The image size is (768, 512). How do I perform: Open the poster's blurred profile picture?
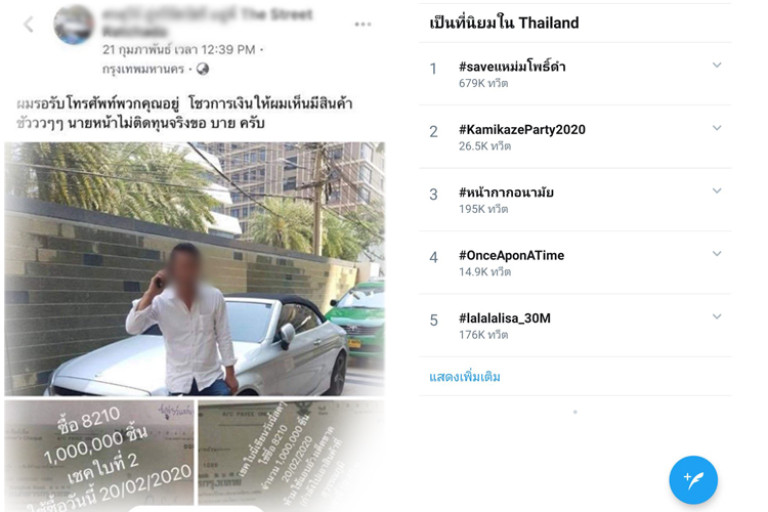(x=73, y=24)
